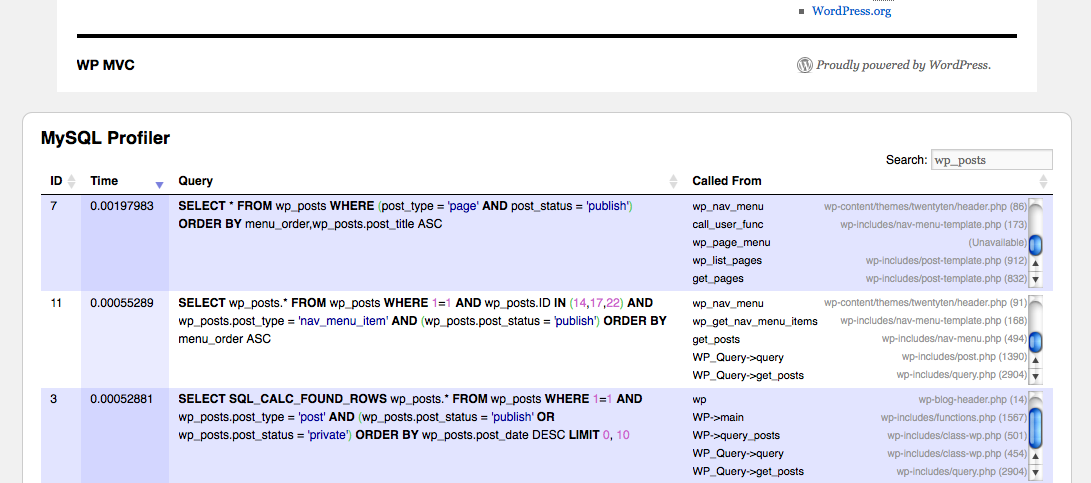Click 'WP->main' call stack entry
1091x483 pixels.
click(x=718, y=418)
